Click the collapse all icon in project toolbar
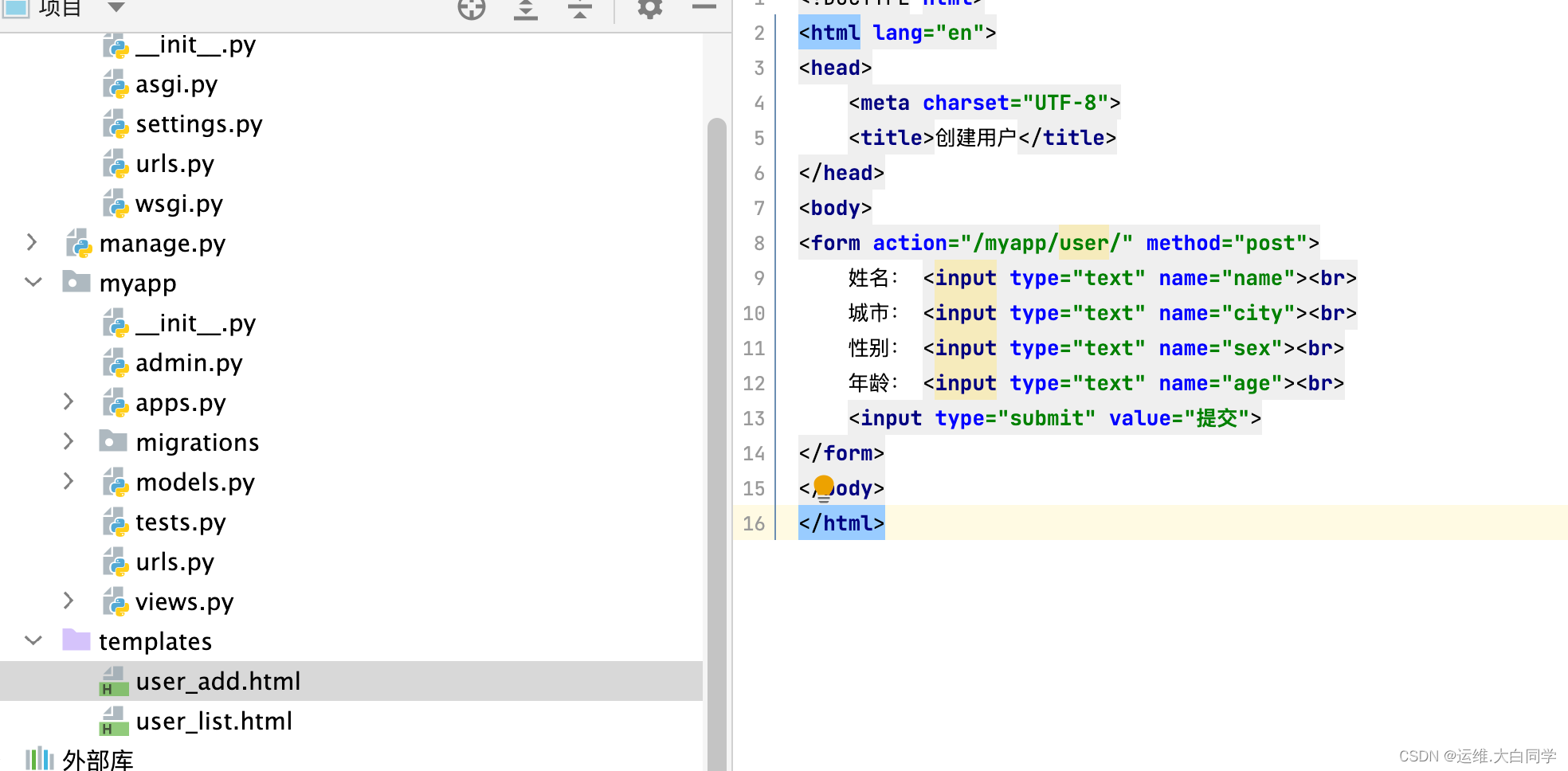Screen dimensions: 1568x771 [x=580, y=9]
